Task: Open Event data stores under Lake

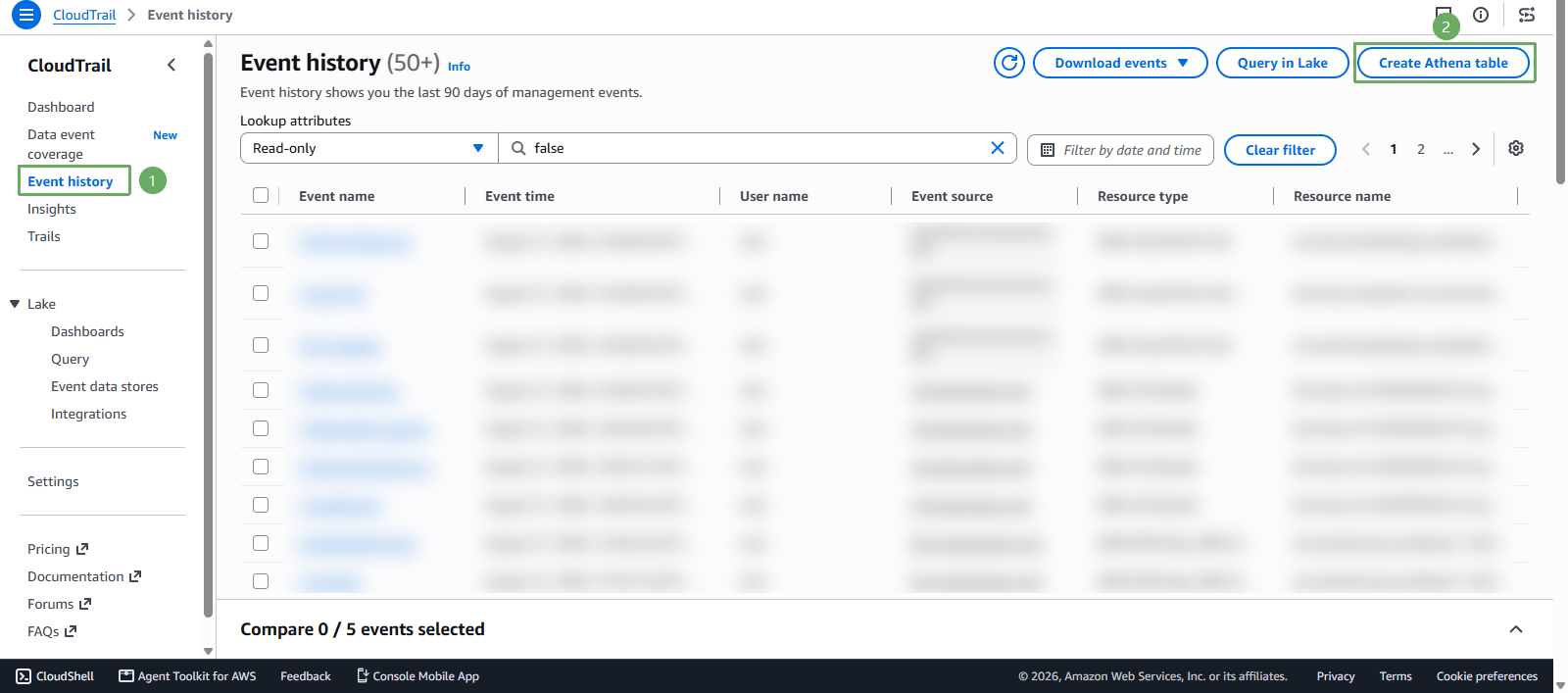Action: 105,386
